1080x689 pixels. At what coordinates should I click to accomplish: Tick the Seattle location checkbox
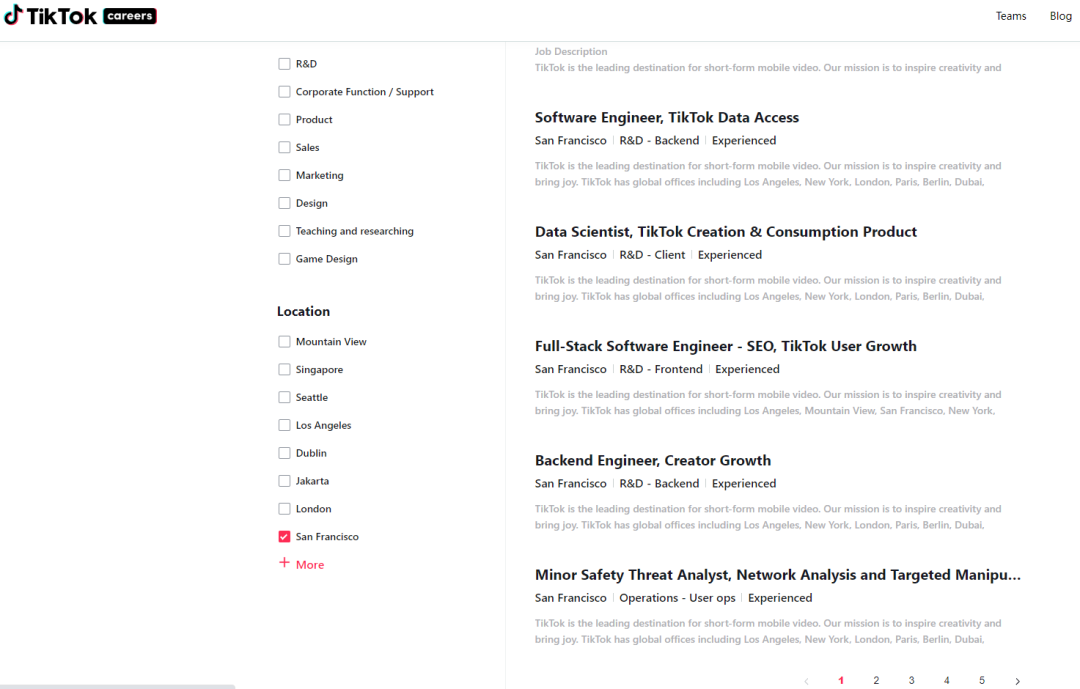(x=284, y=397)
